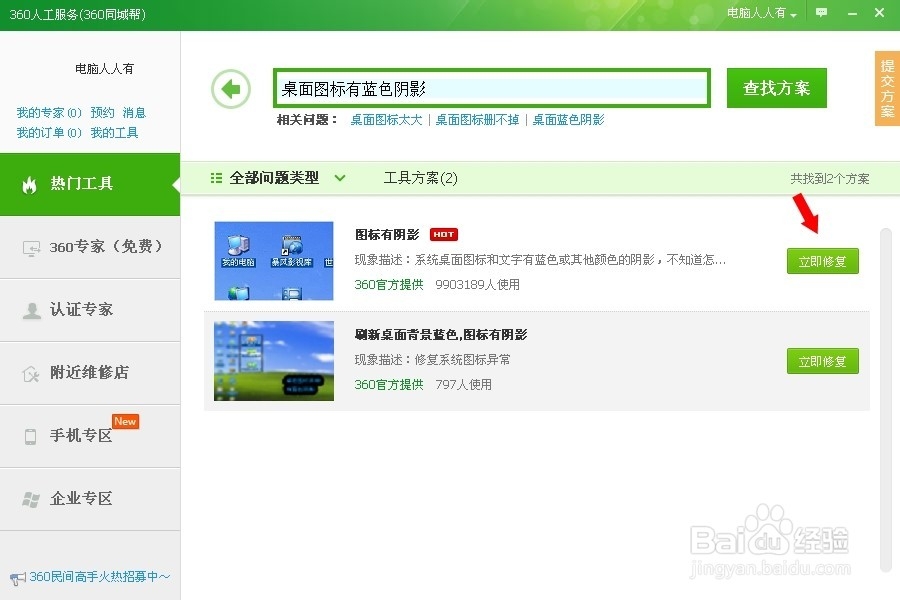Click the person icon beside 认证专家
This screenshot has width=900, height=600.
31,311
